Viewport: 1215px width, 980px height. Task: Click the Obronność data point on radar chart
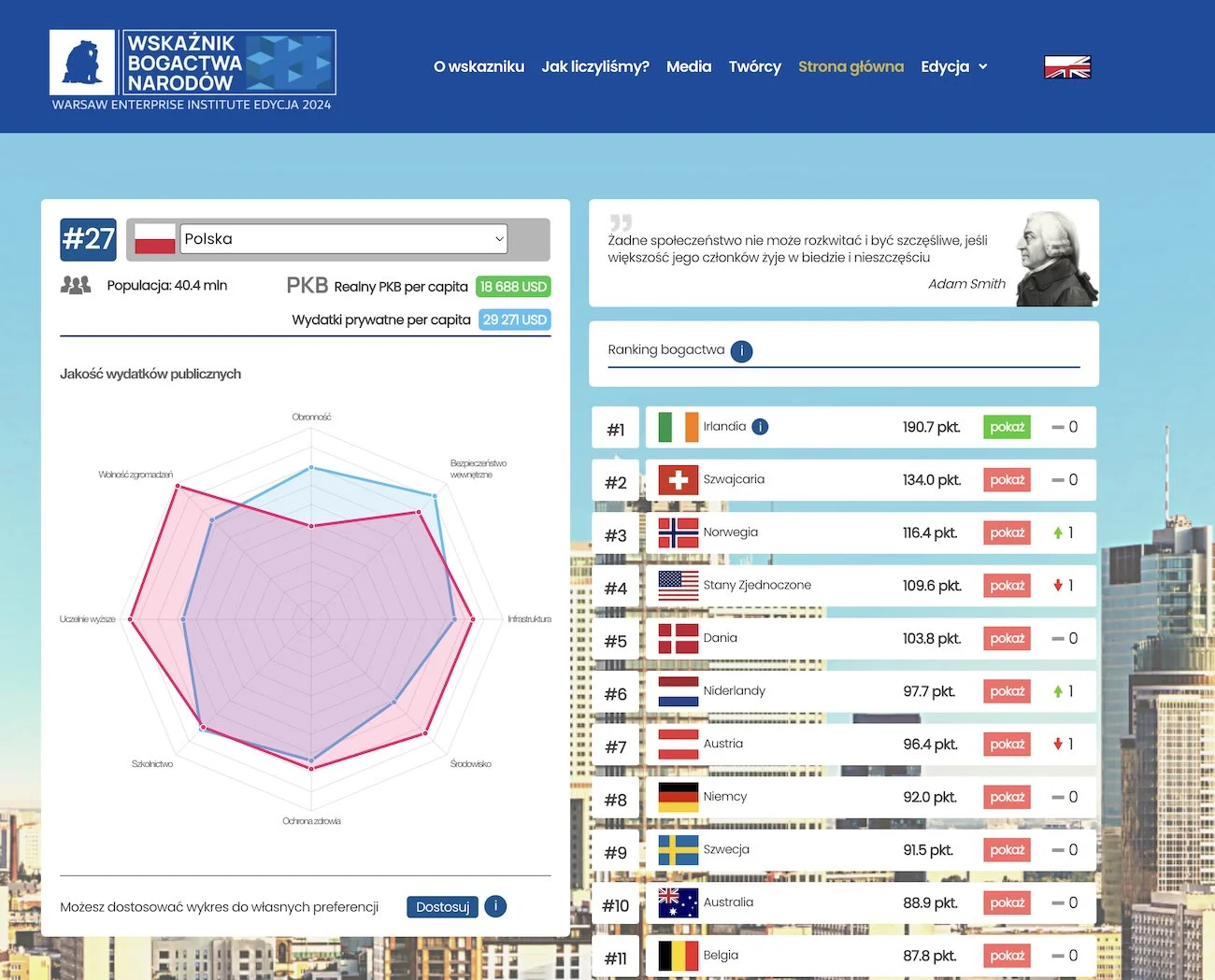tap(311, 467)
